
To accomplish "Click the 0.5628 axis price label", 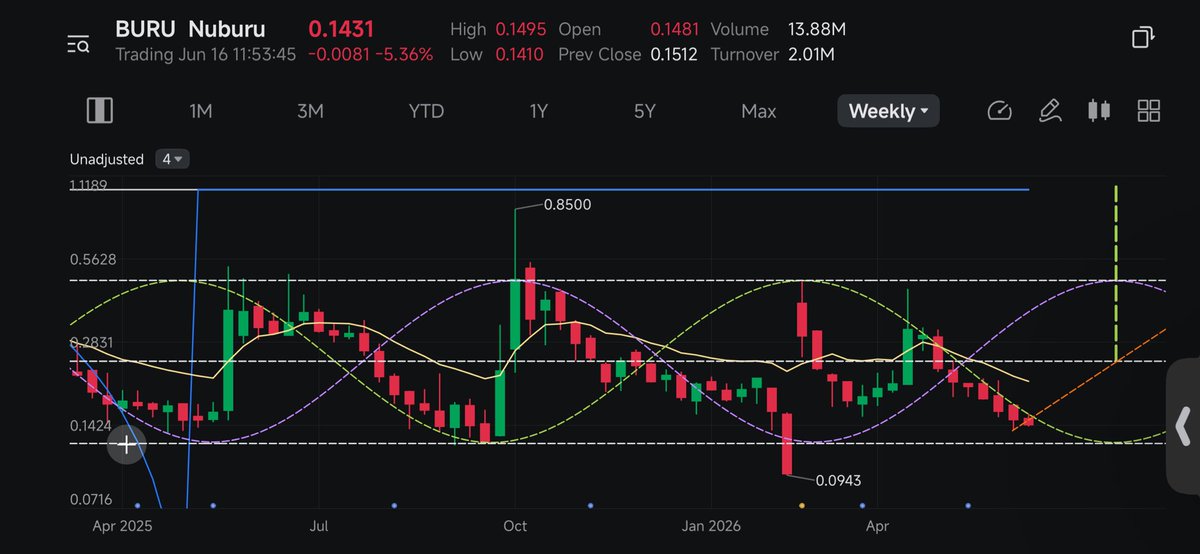I will [x=92, y=260].
